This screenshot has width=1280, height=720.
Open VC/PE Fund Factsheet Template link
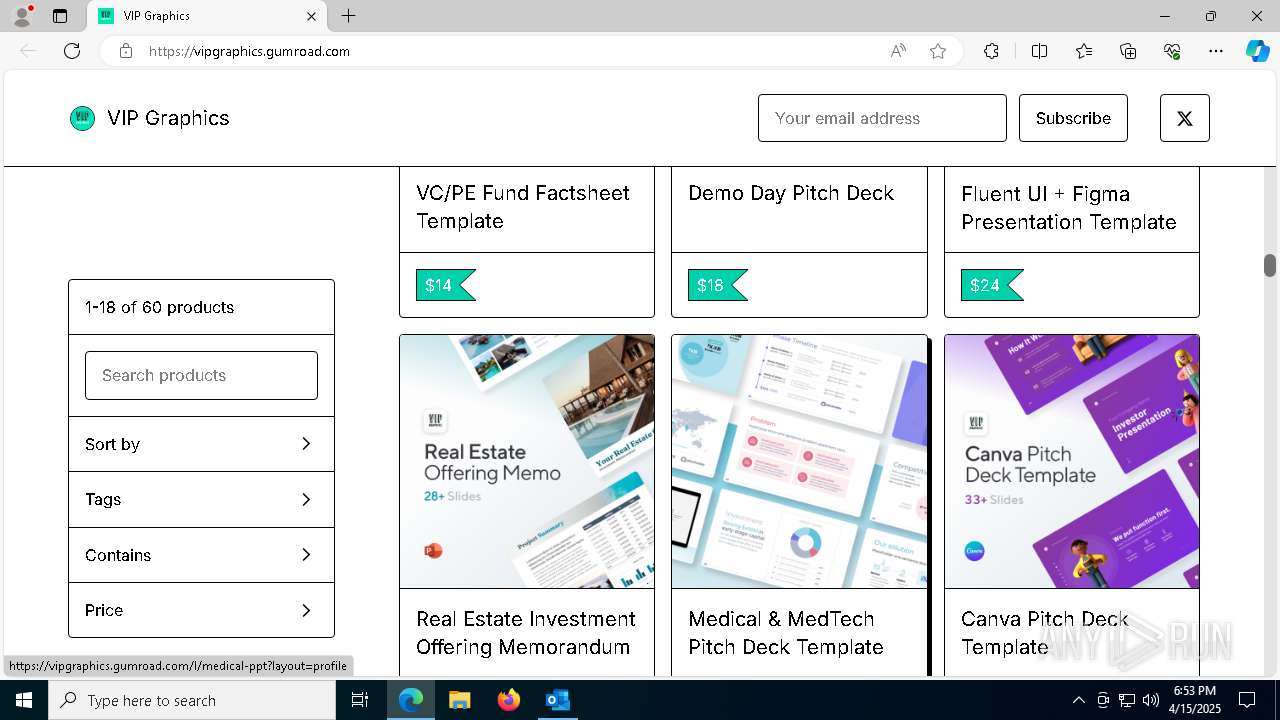click(523, 207)
